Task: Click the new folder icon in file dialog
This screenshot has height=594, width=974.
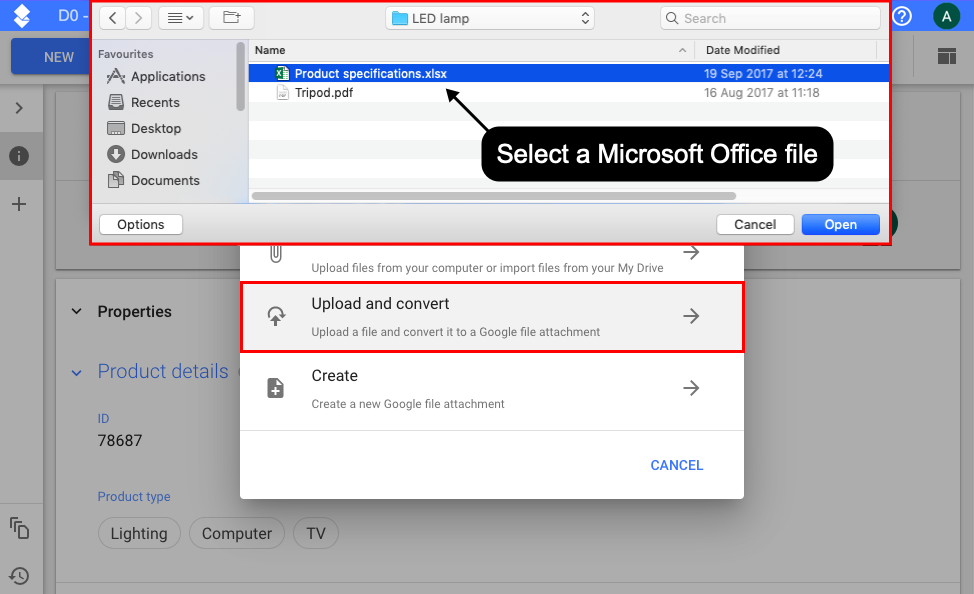Action: (231, 18)
